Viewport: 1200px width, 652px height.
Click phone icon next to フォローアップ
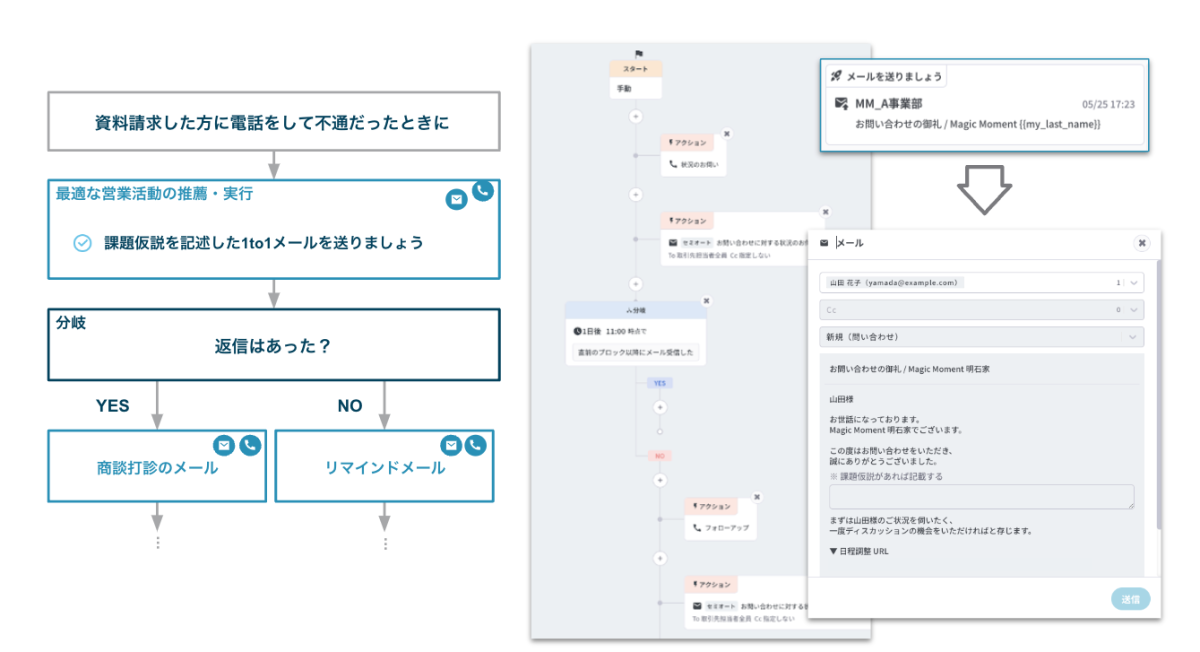(x=697, y=527)
